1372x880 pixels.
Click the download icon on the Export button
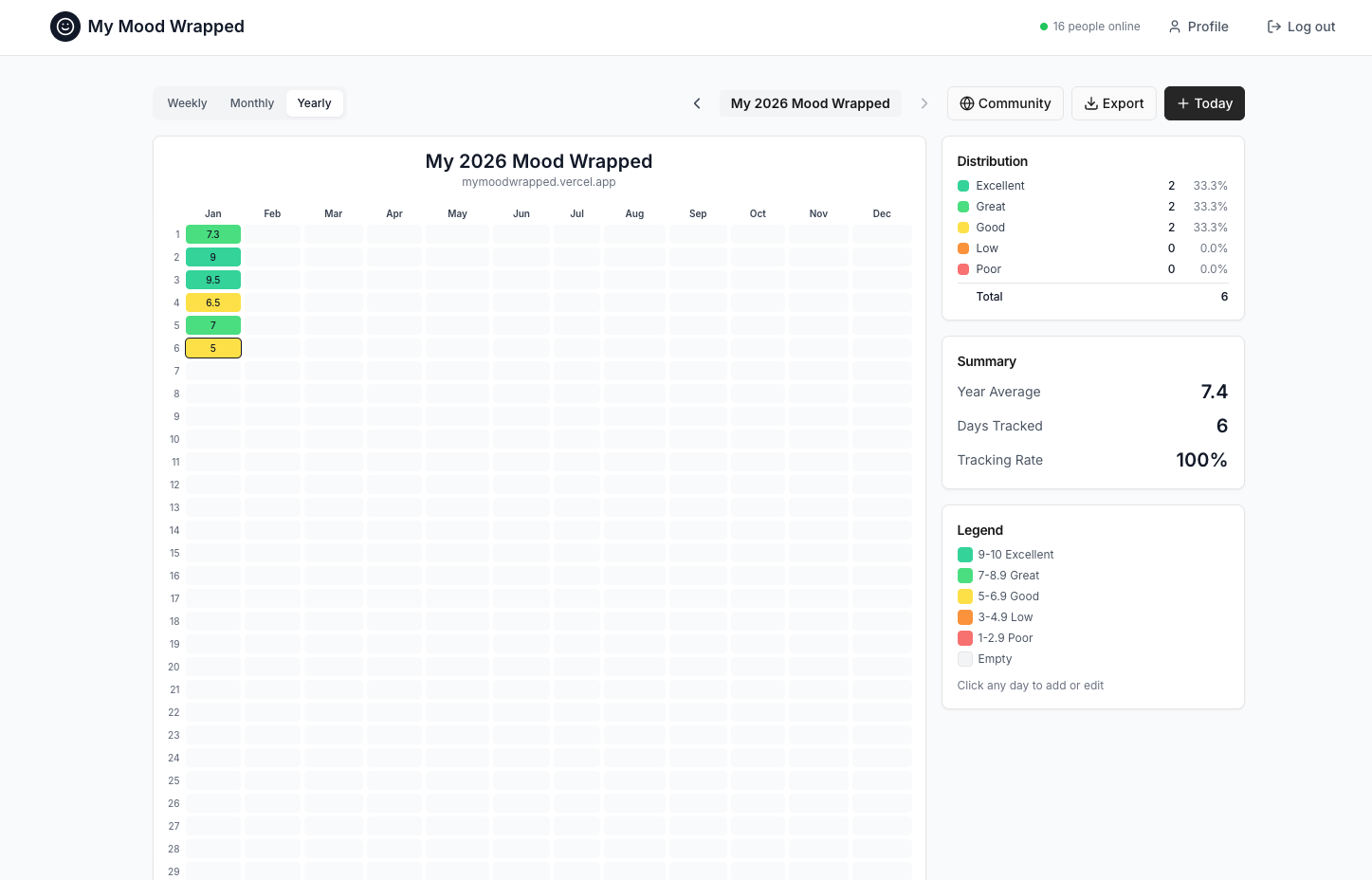click(x=1090, y=103)
